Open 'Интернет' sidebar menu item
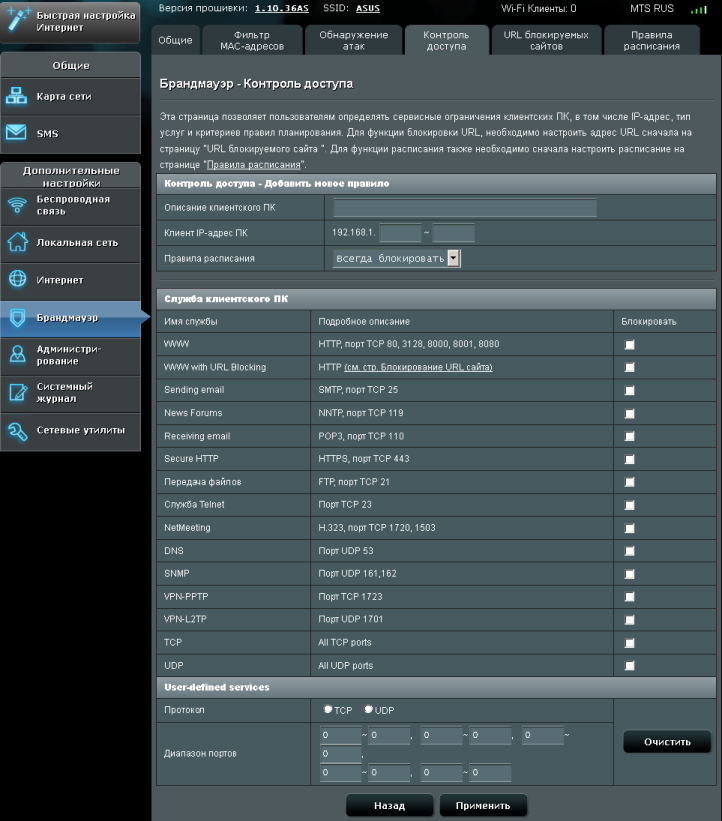This screenshot has height=821, width=722. click(x=71, y=280)
